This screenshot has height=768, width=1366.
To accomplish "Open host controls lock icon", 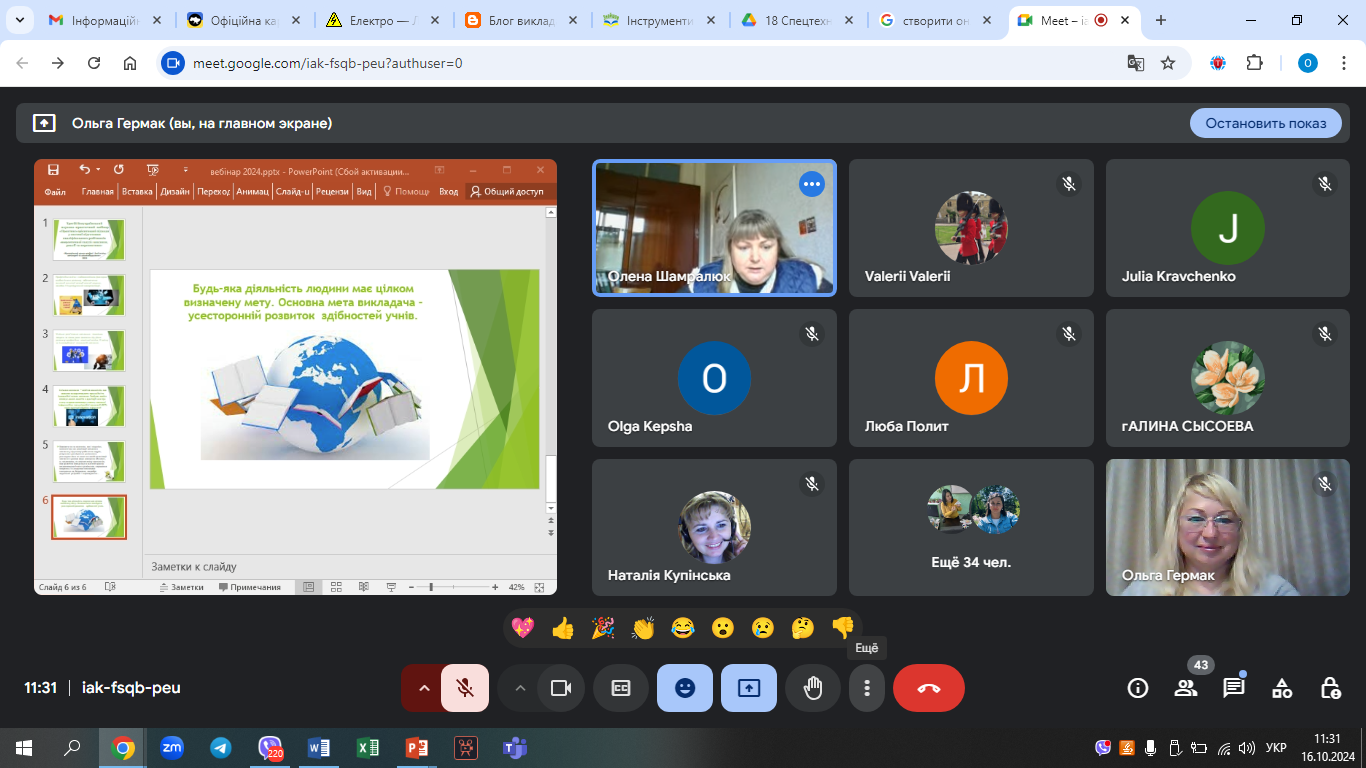I will (1330, 688).
